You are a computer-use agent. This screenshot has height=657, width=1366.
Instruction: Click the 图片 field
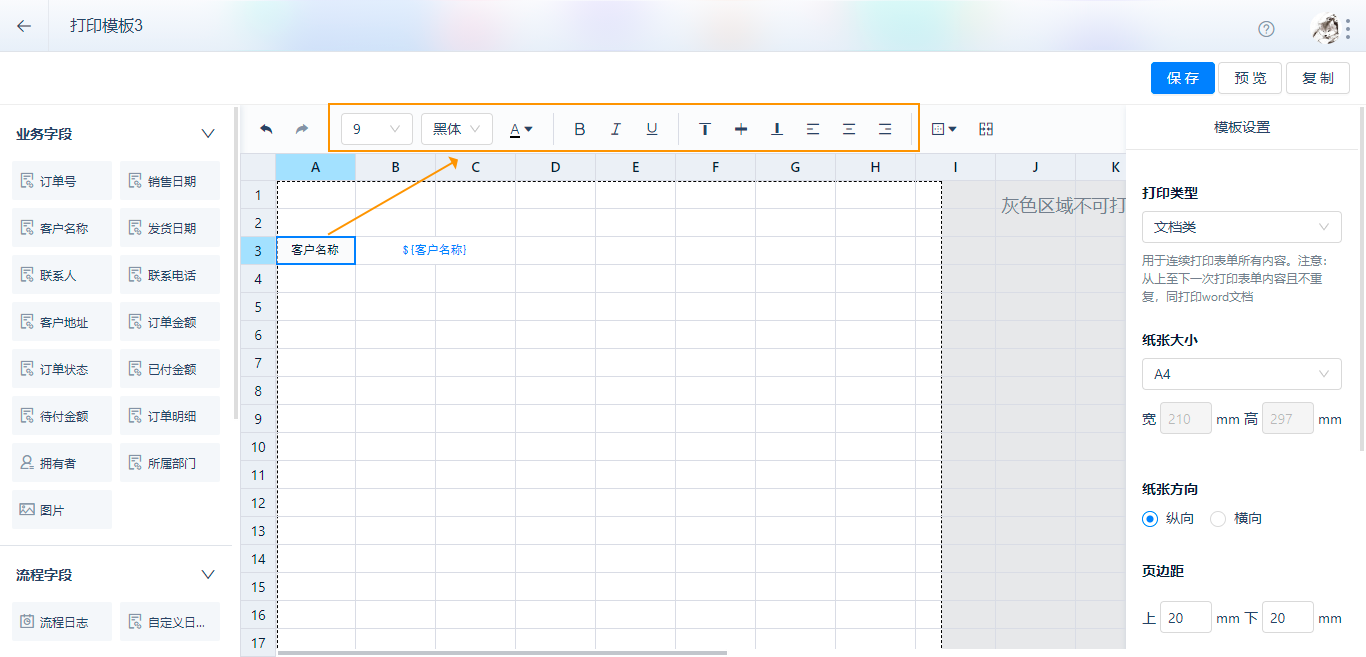pos(62,510)
